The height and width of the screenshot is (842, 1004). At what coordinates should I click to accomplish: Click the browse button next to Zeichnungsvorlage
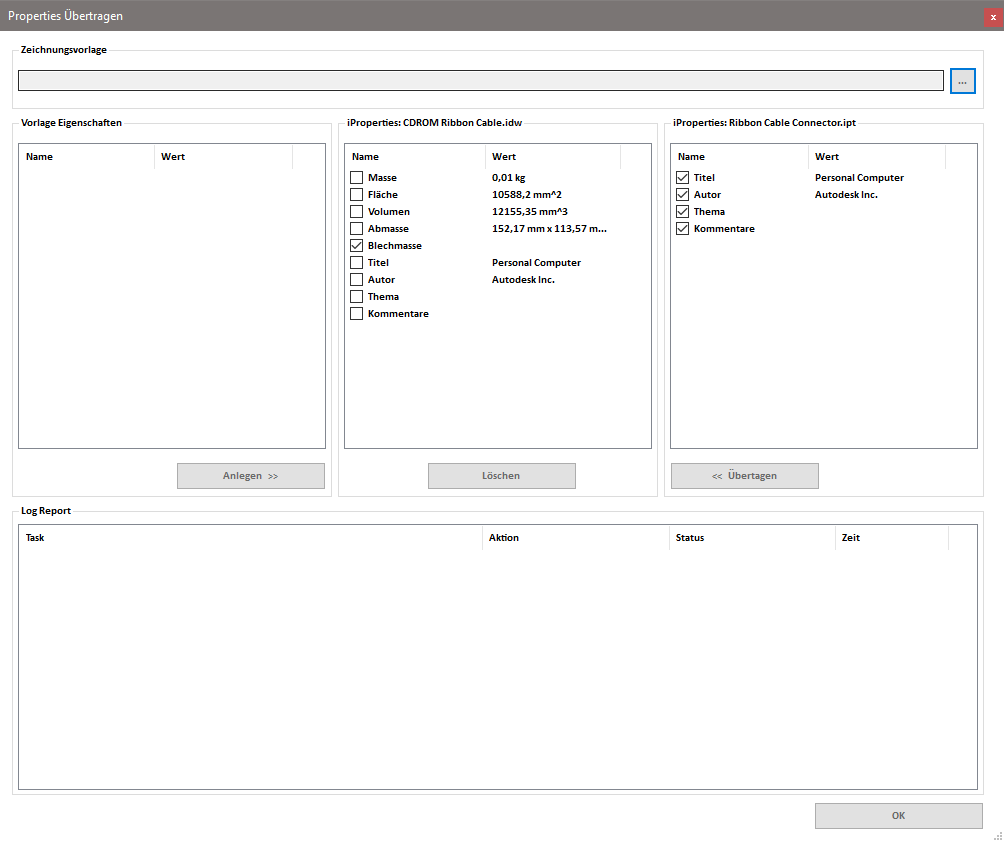[x=962, y=81]
